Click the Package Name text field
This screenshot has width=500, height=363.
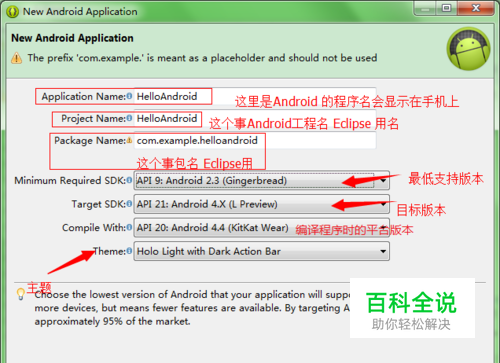[255, 140]
